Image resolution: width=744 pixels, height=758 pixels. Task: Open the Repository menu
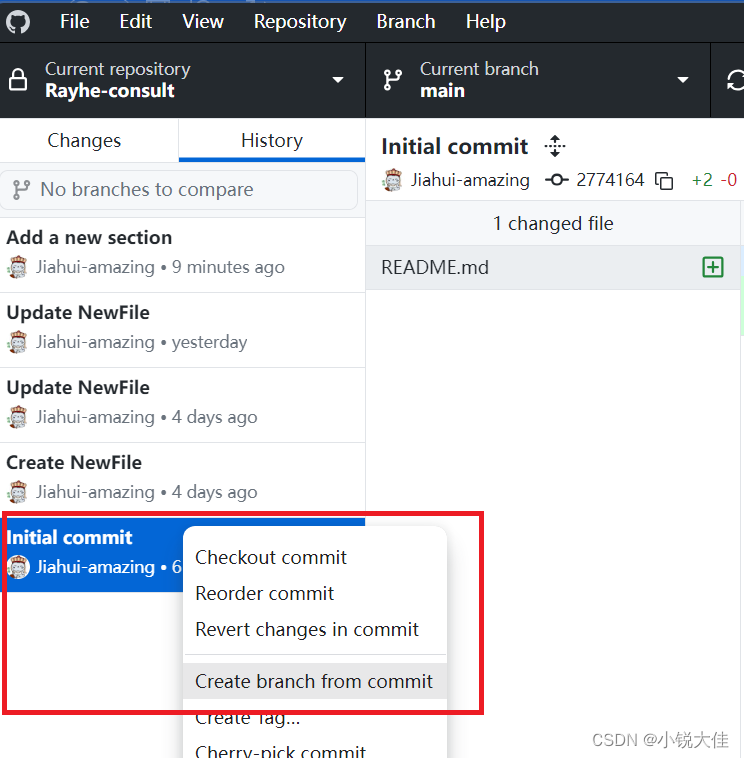(x=300, y=22)
